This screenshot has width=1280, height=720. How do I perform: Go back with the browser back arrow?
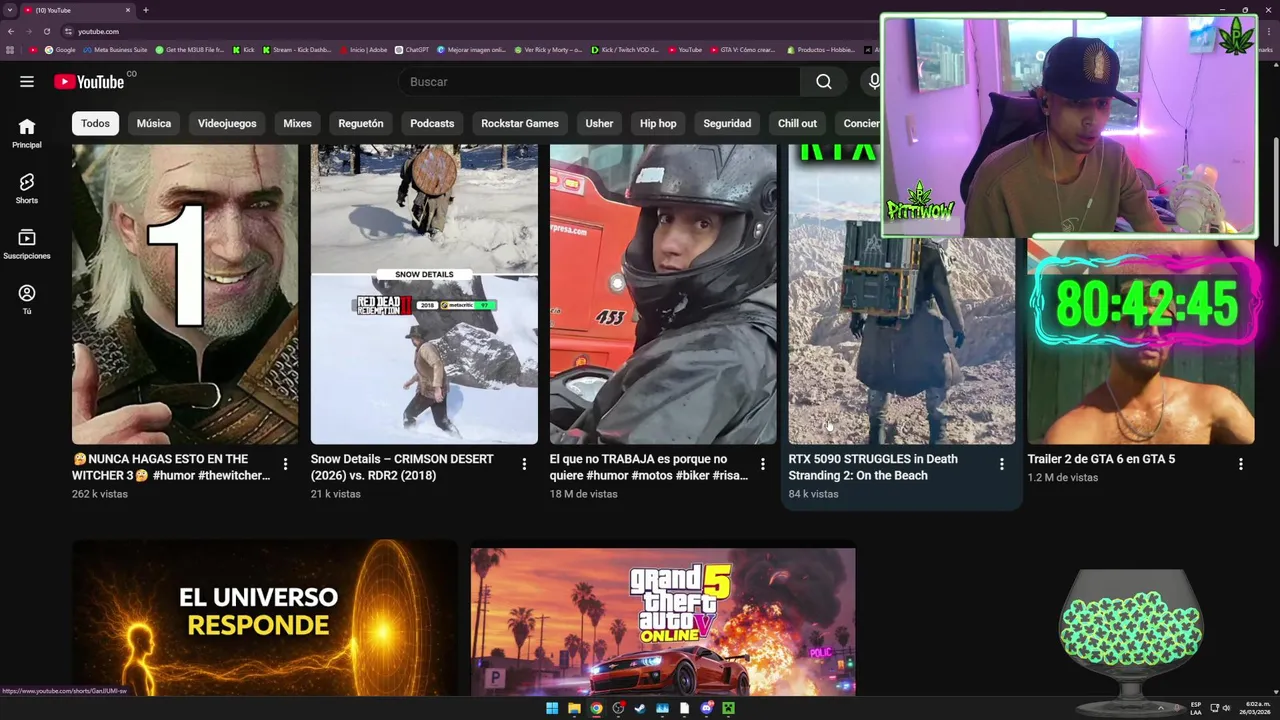pyautogui.click(x=11, y=31)
